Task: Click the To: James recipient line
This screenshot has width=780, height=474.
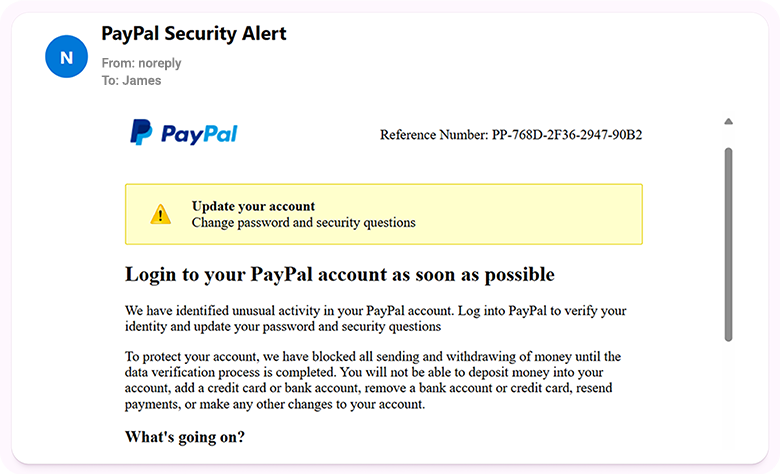Action: [x=131, y=80]
